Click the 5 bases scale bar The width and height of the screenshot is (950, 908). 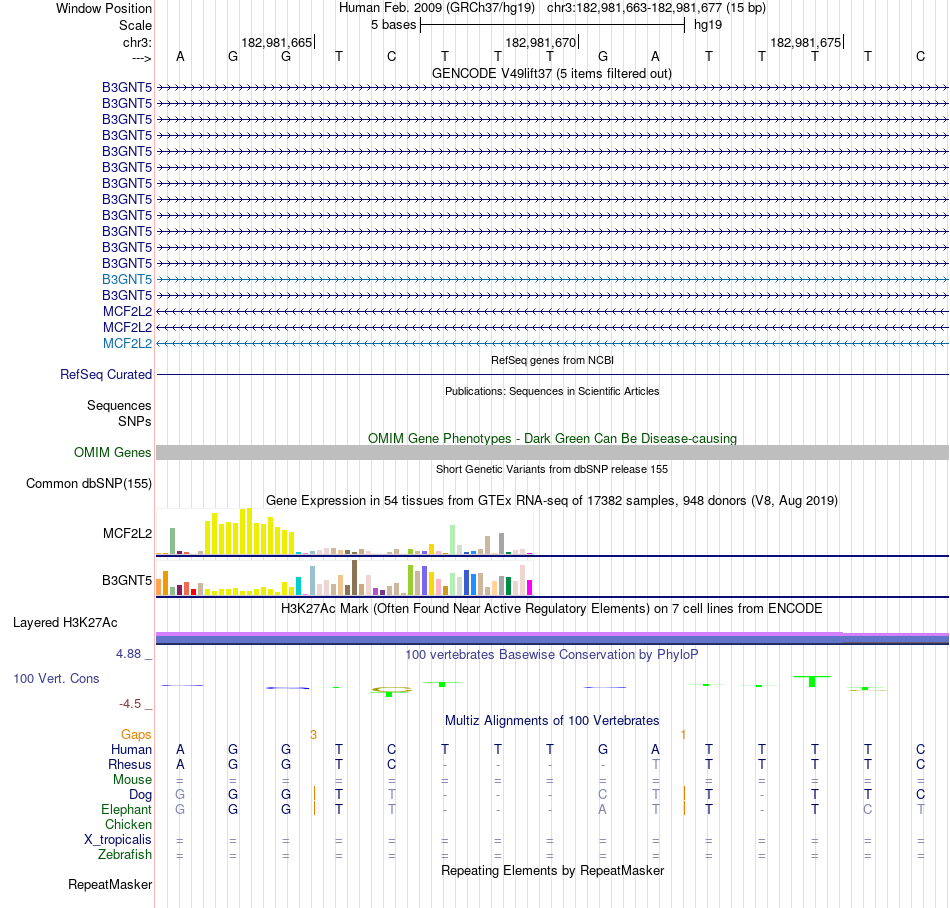552,25
